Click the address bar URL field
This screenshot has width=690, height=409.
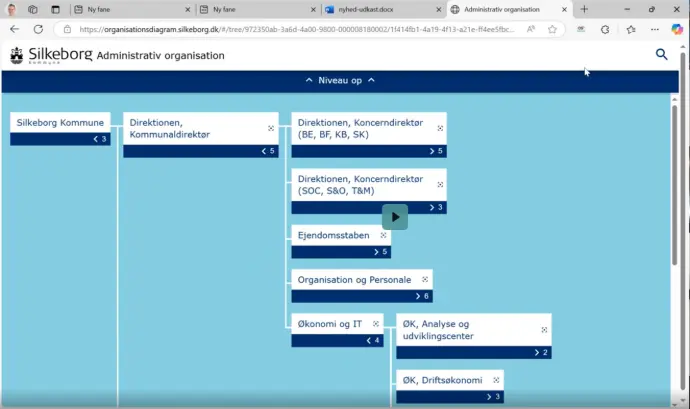[x=297, y=29]
